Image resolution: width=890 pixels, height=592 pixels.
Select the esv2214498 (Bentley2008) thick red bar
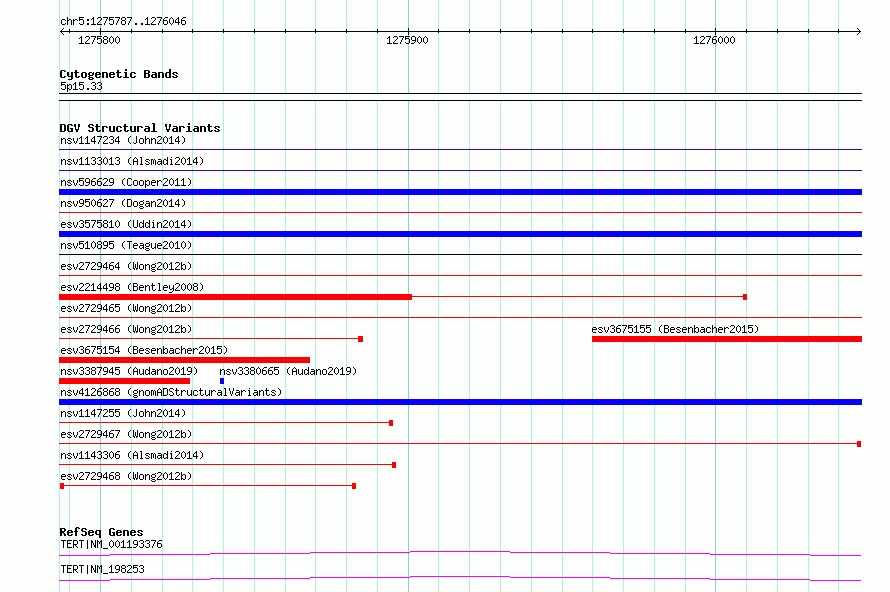[236, 297]
